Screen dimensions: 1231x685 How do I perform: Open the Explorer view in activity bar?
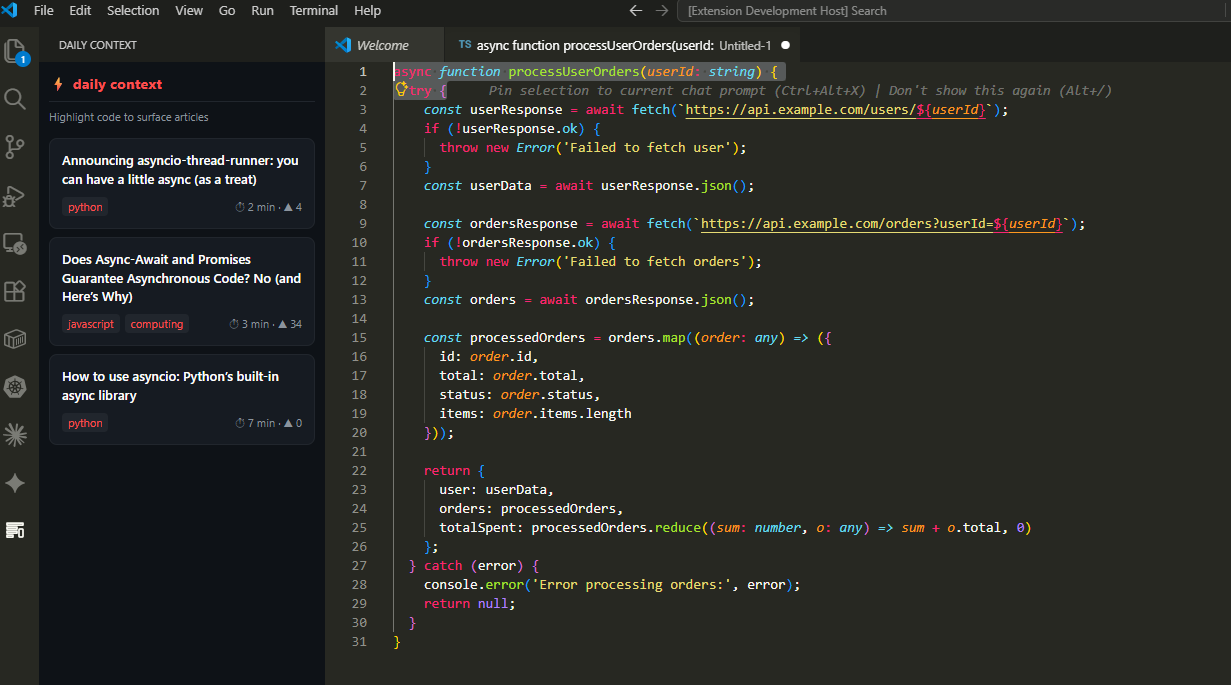15,51
